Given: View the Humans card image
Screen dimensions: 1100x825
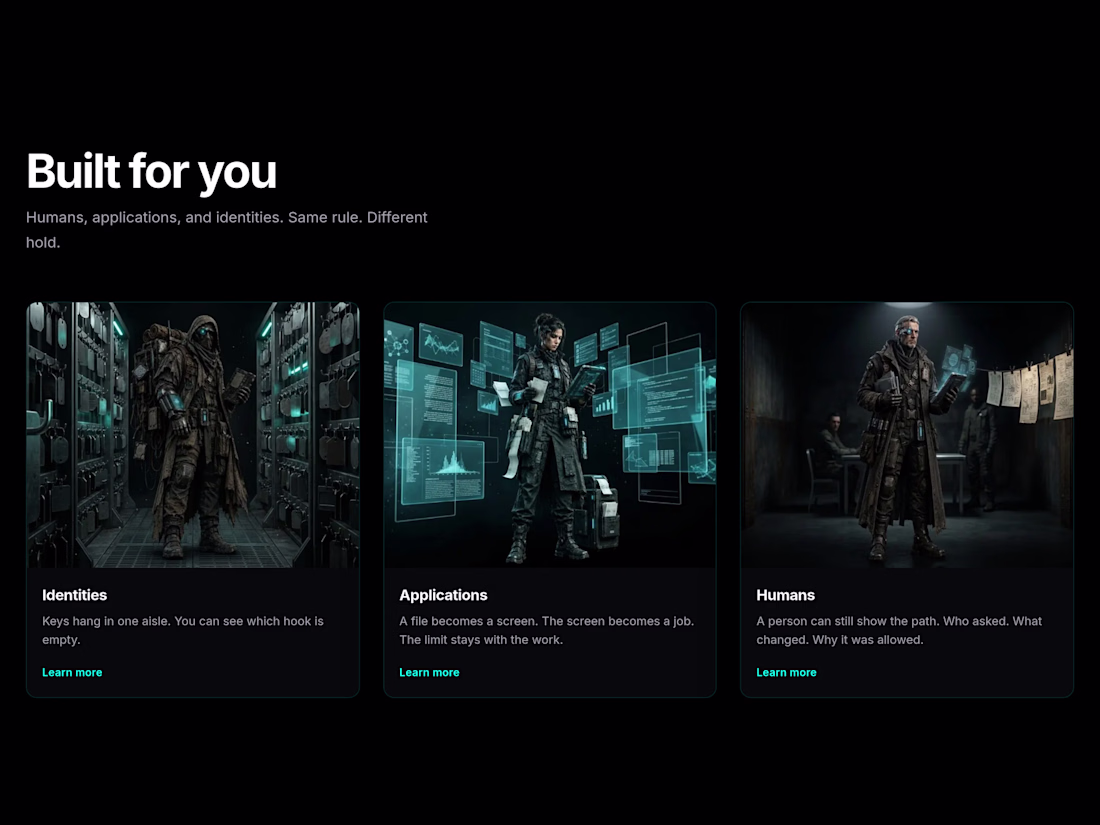Looking at the screenshot, I should (907, 435).
